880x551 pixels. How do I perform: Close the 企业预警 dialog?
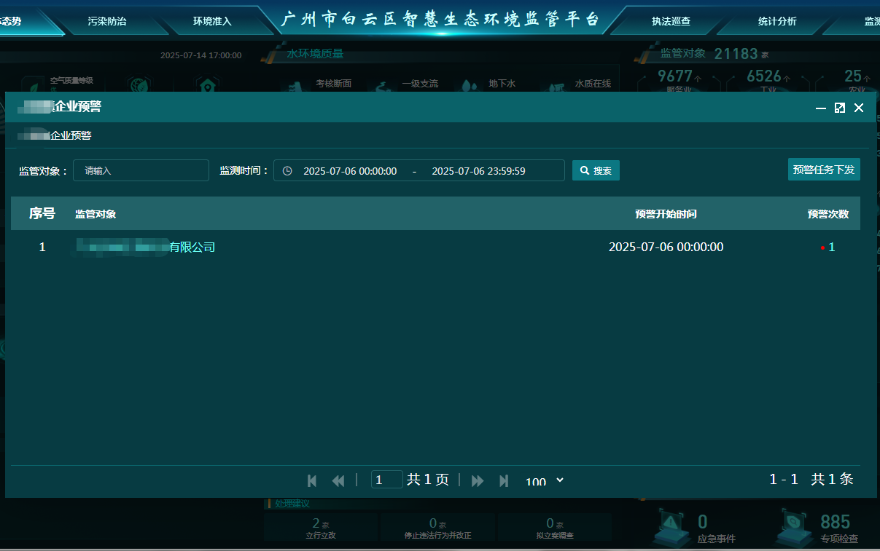click(x=858, y=108)
